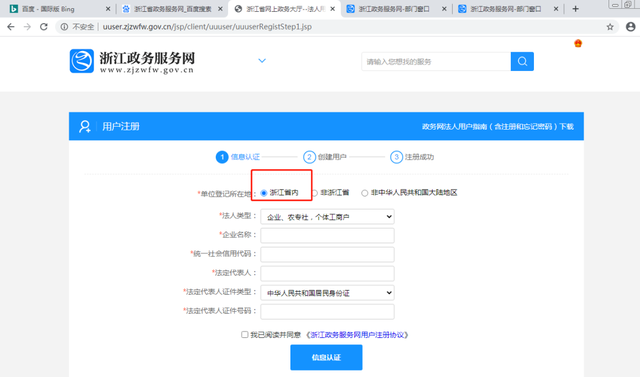Close the active 法人 registration tab
640x377 pixels.
333,9
